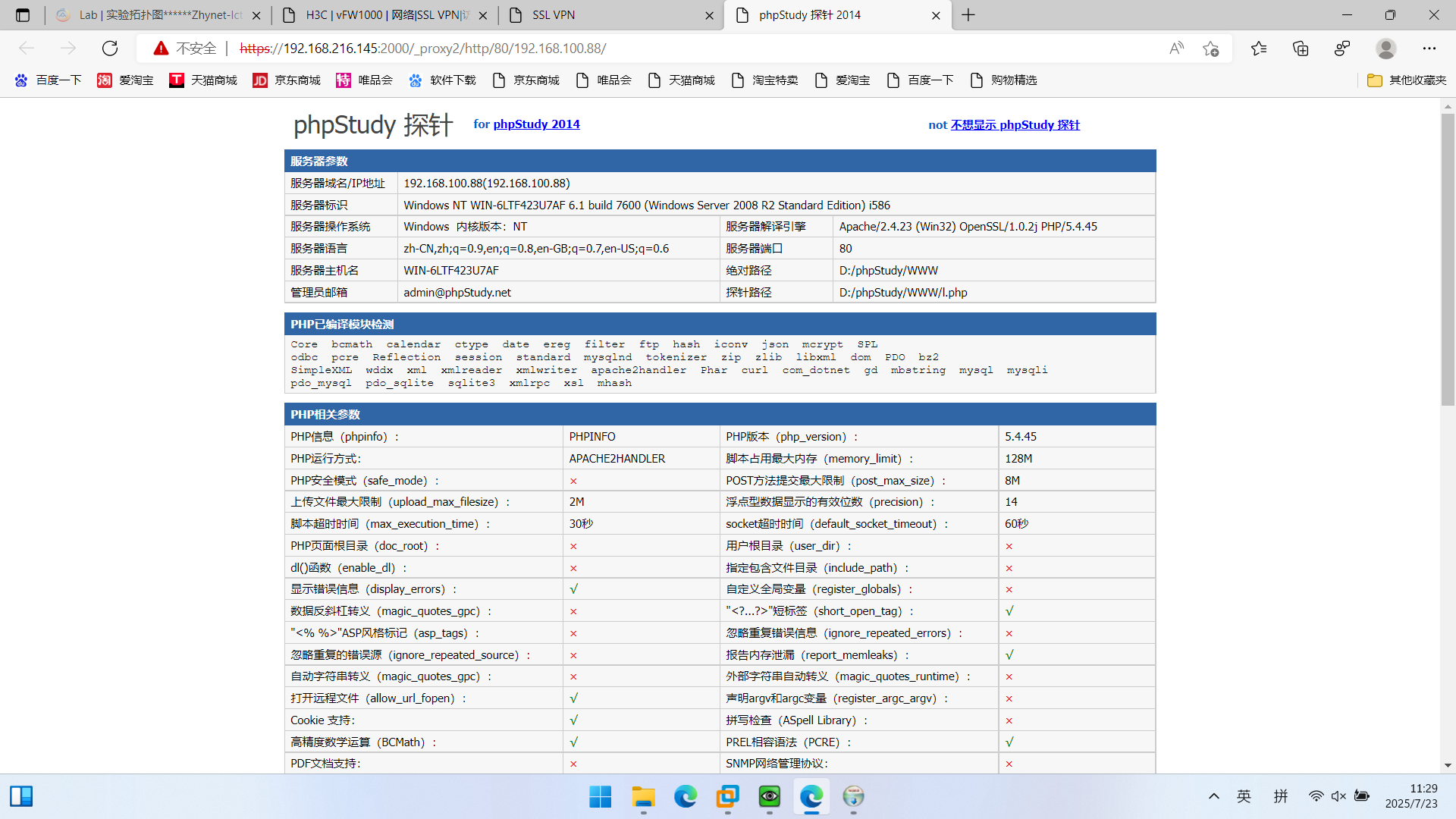
Task: Click the 不想显示 phpStudy 探针 link
Action: 1015,125
